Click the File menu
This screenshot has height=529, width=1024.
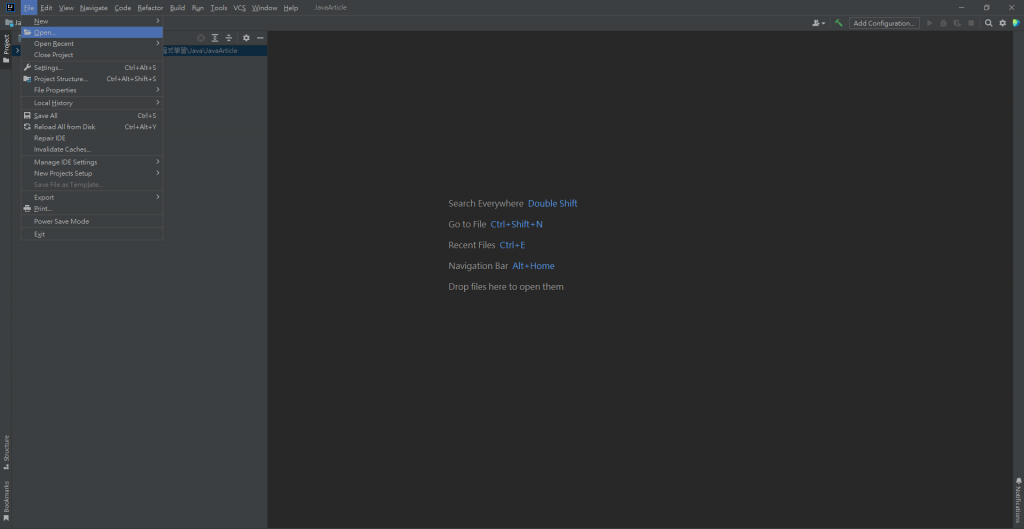pyautogui.click(x=29, y=8)
